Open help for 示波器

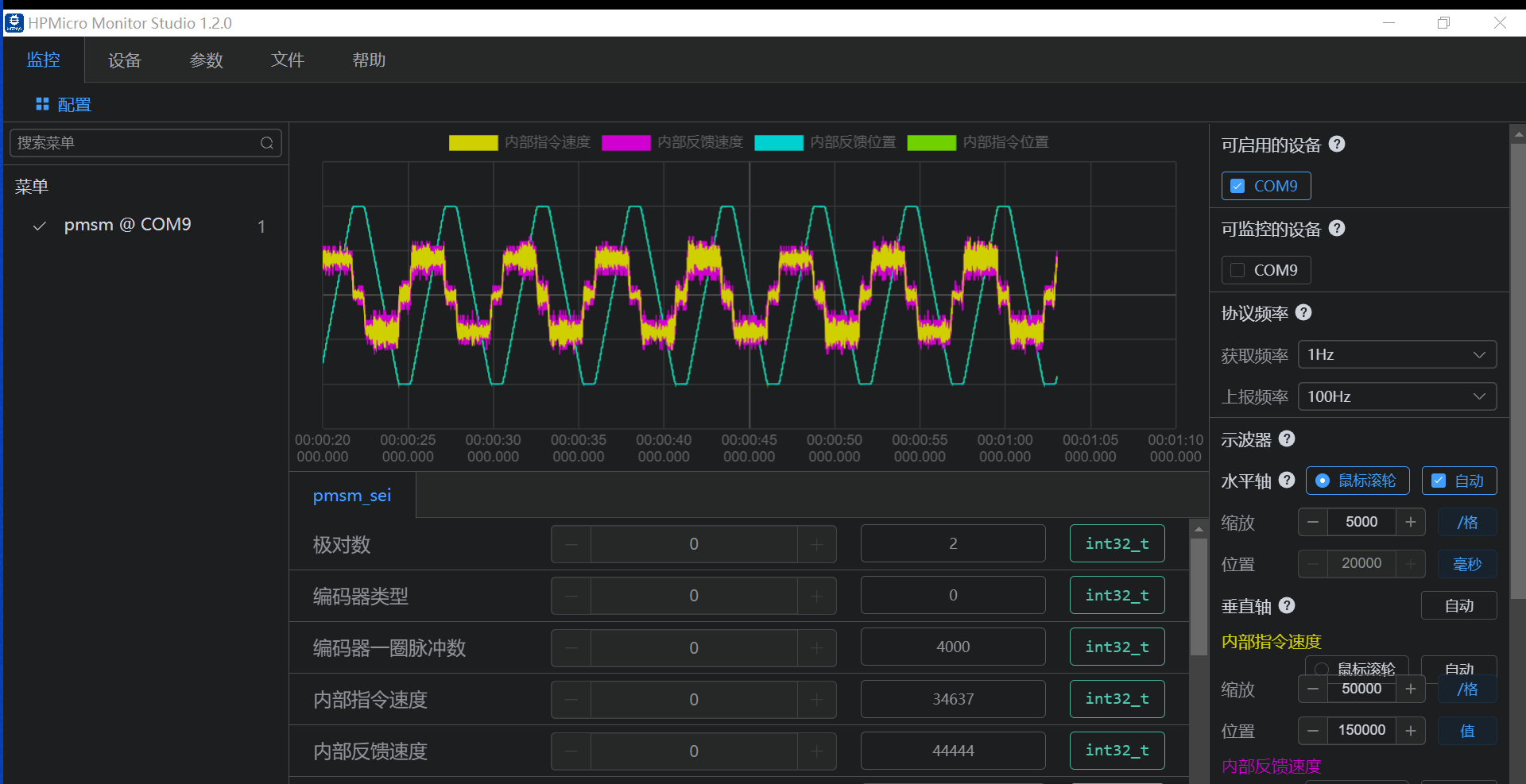click(1288, 438)
